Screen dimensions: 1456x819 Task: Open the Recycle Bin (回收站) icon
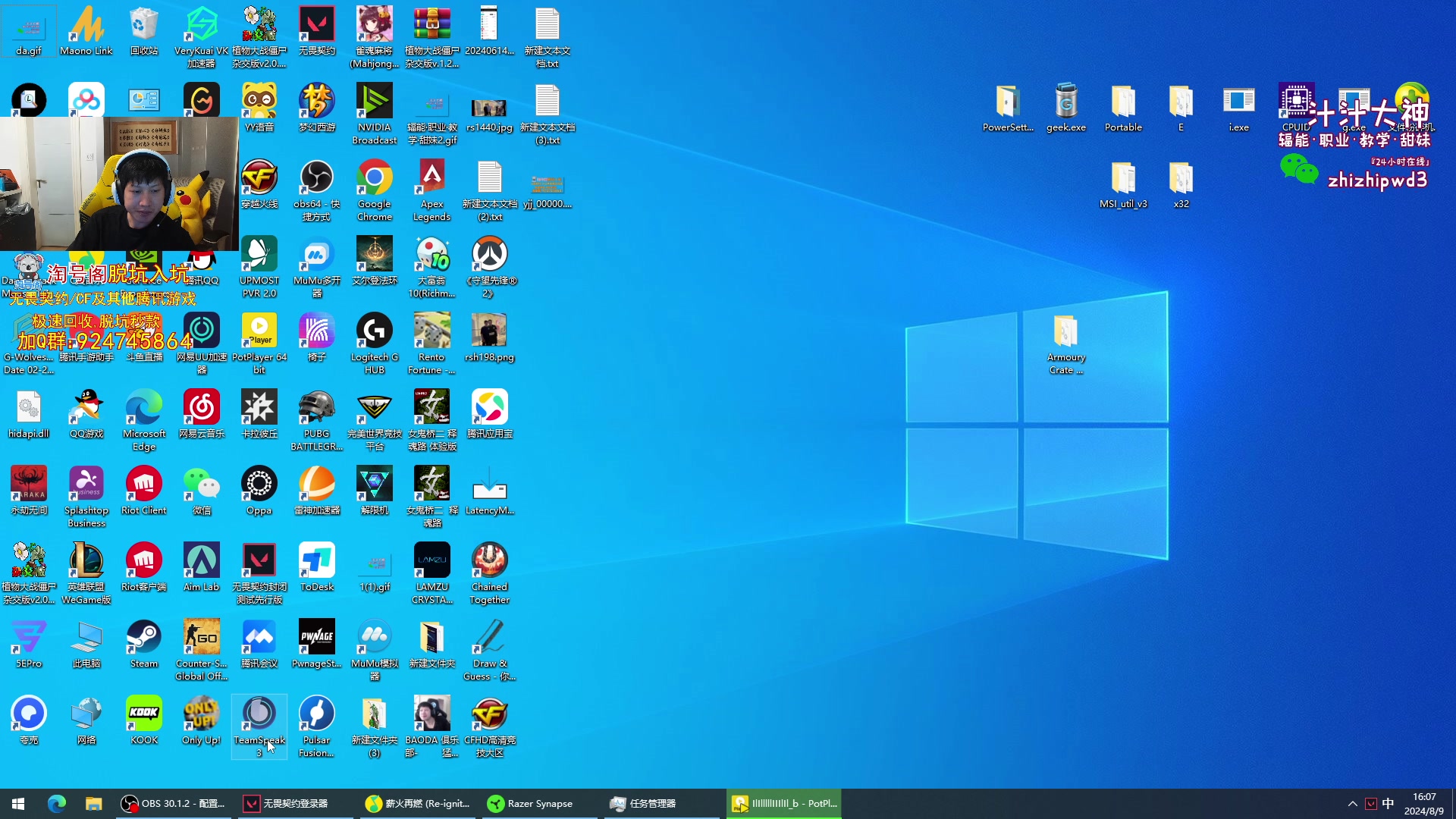click(x=144, y=31)
